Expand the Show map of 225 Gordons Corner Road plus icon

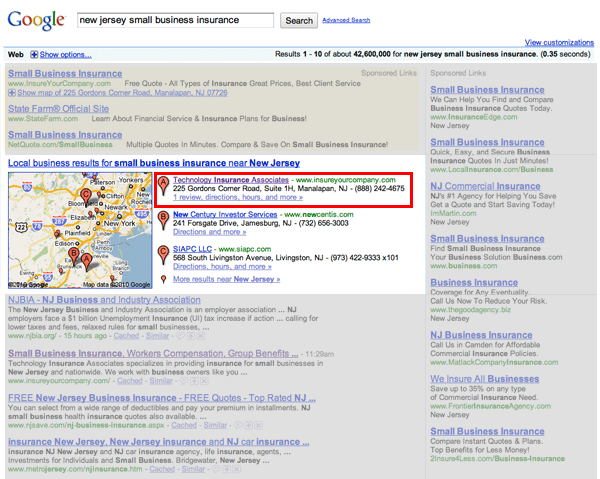point(12,93)
